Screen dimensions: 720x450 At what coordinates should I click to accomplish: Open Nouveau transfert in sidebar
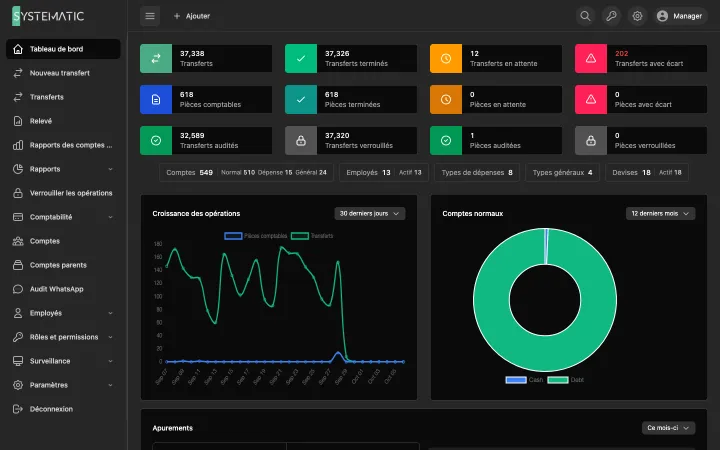click(x=63, y=73)
